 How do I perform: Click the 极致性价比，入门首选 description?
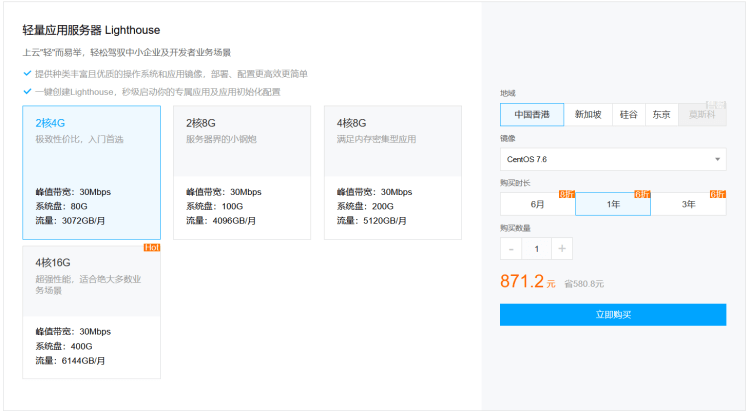click(x=79, y=139)
